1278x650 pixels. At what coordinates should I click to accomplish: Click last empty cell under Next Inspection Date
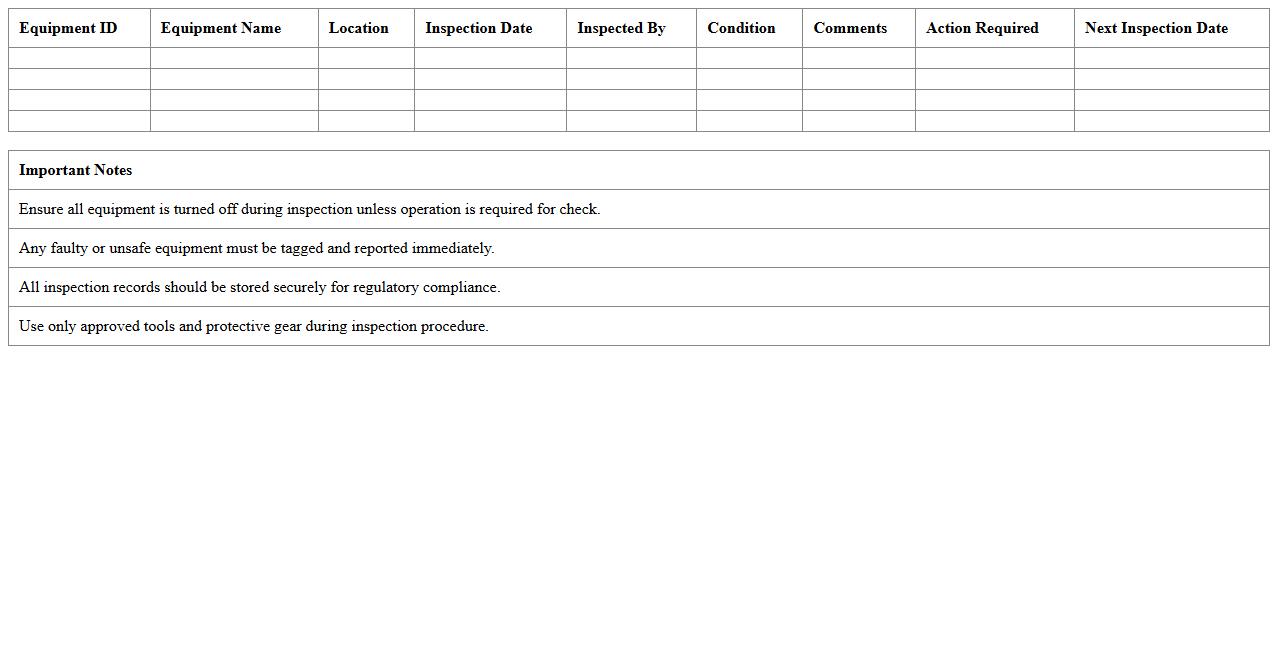pos(1171,121)
